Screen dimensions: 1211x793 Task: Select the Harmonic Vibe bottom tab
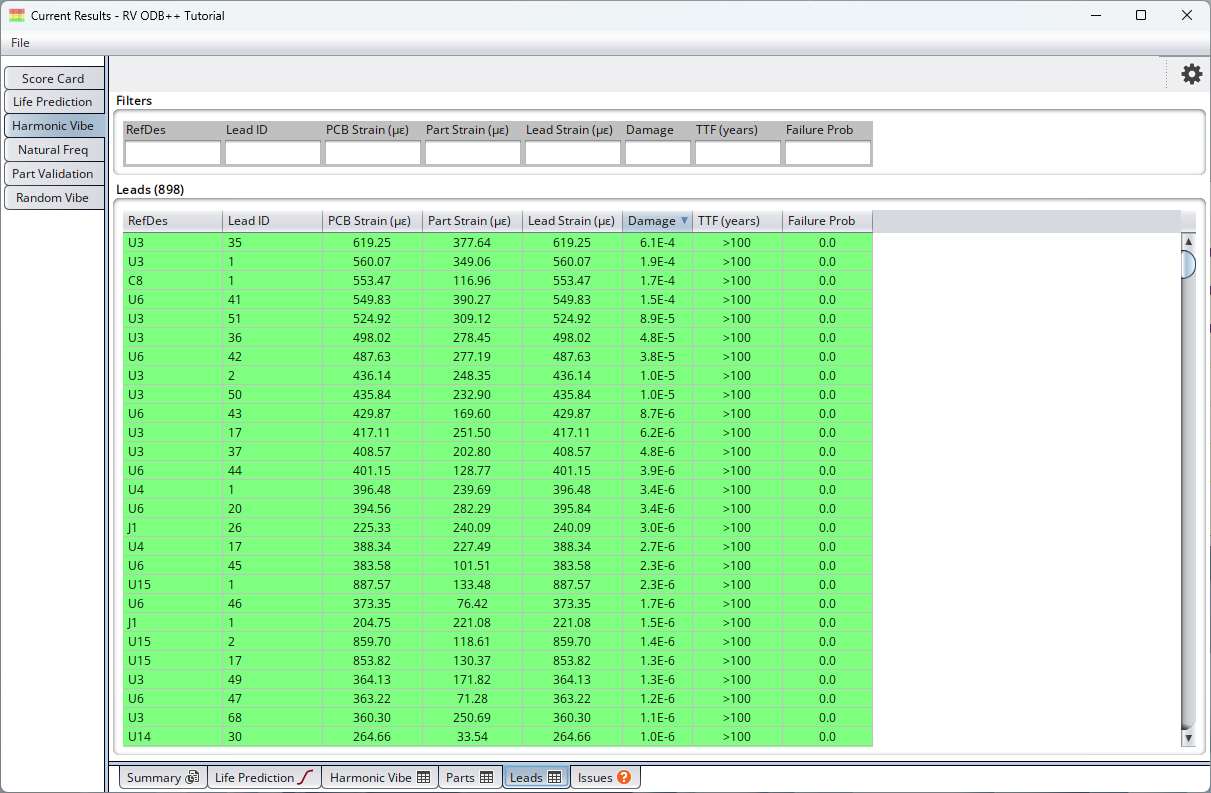pyautogui.click(x=379, y=777)
